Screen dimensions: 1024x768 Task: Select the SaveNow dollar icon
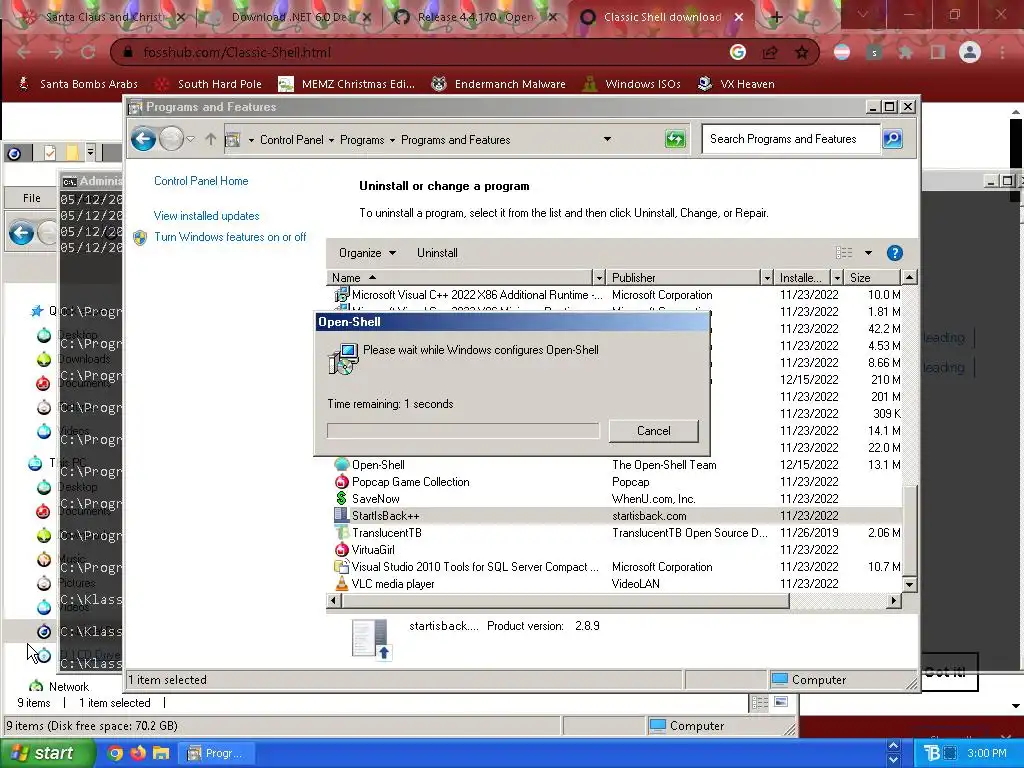[x=342, y=498]
